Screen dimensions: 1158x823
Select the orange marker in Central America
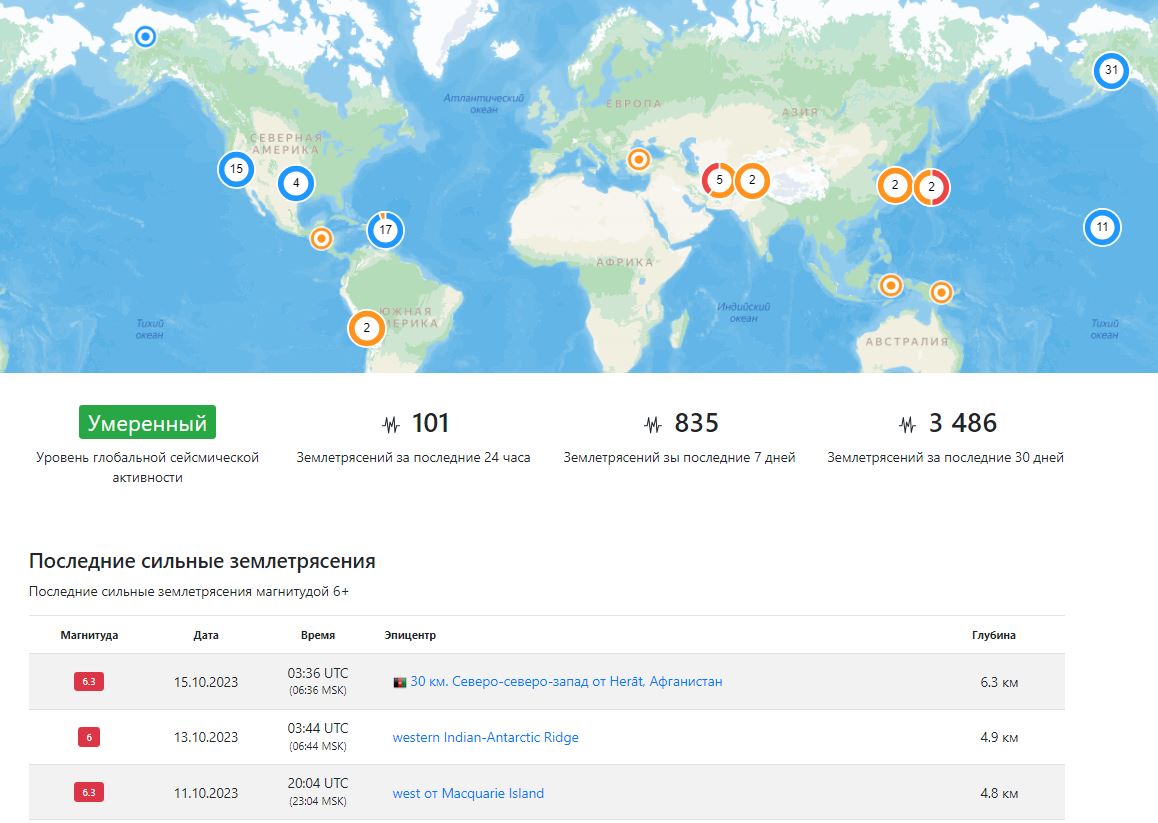(321, 239)
